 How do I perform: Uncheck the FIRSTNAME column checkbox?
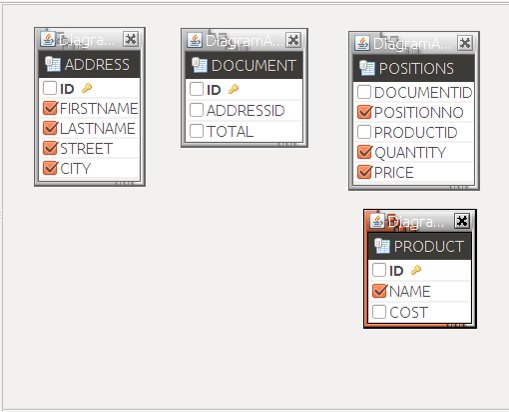[50, 108]
